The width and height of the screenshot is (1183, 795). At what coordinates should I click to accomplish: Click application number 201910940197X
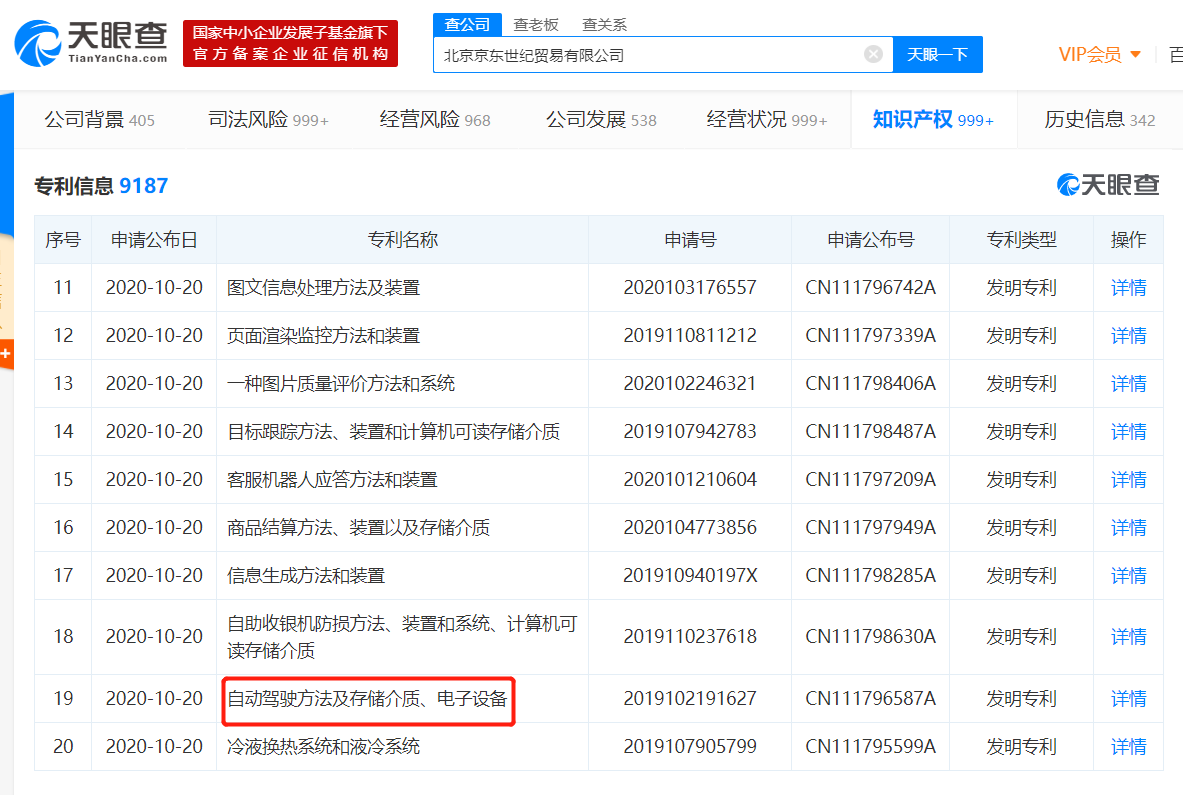click(x=690, y=576)
